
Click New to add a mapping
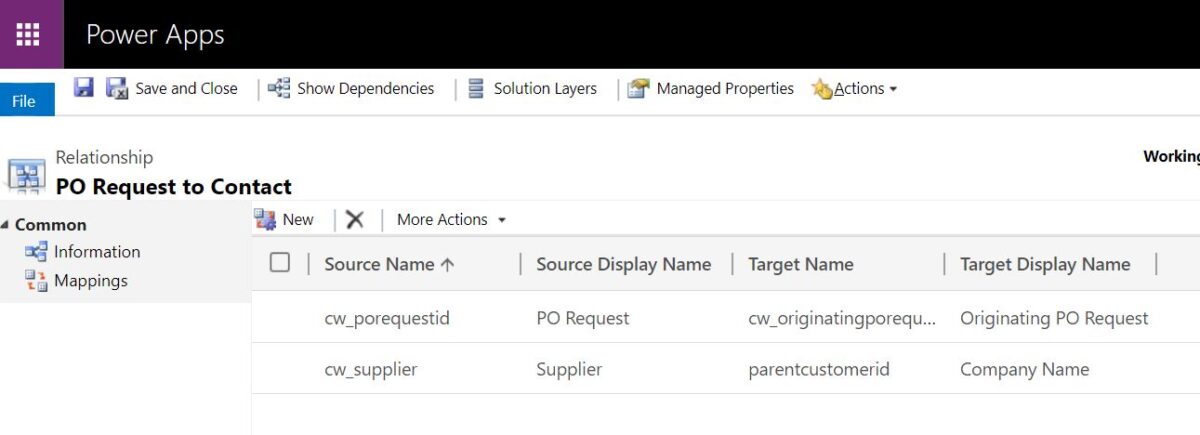coord(298,219)
